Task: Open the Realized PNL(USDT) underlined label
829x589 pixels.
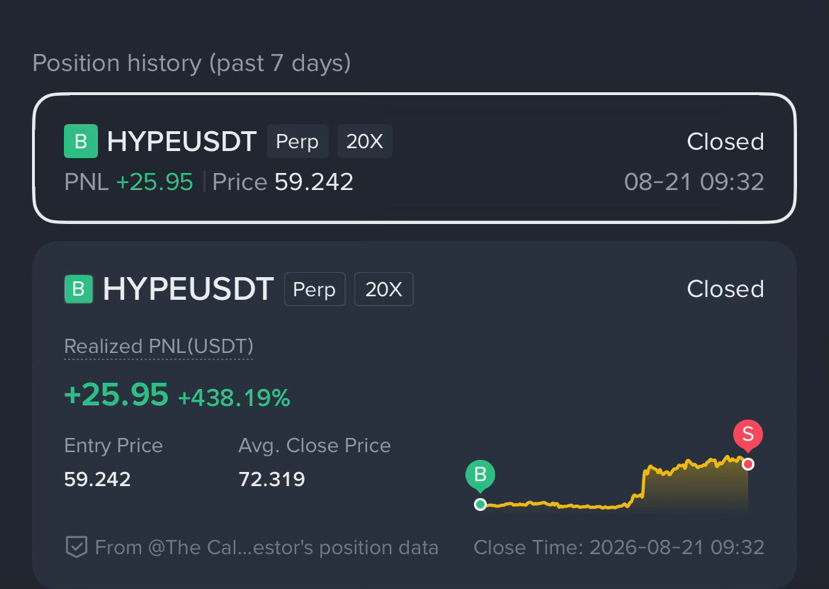Action: (x=159, y=347)
